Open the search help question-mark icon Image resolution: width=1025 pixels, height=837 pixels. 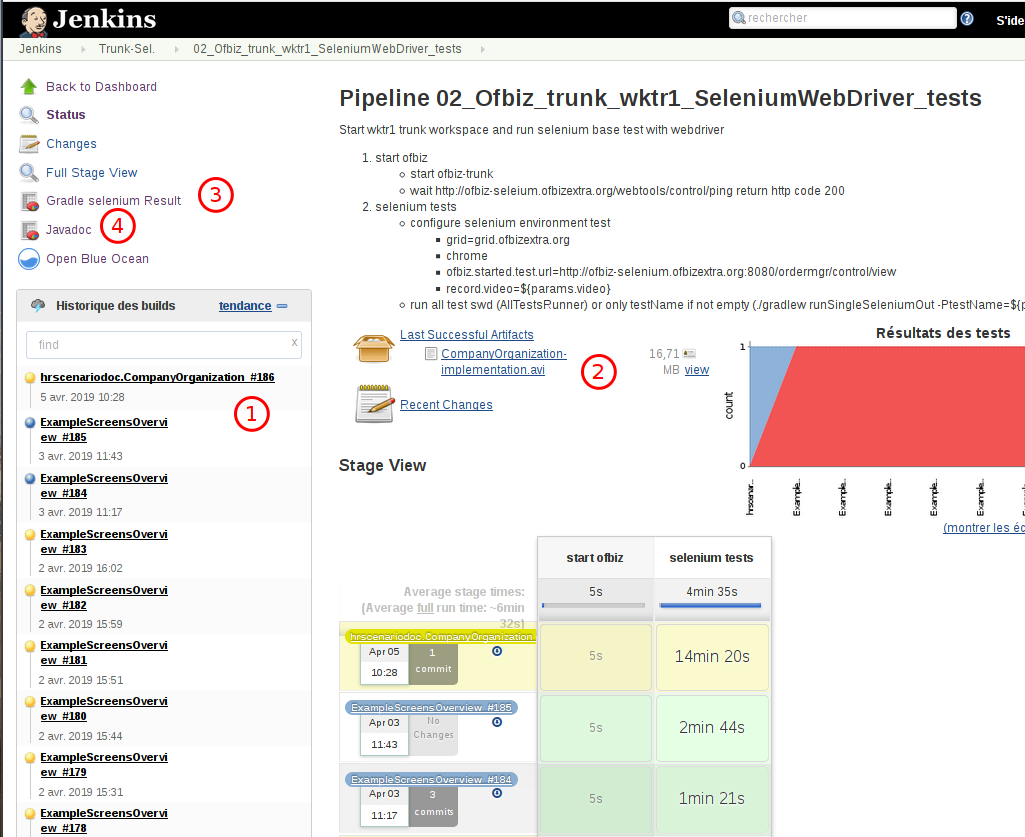click(x=967, y=18)
